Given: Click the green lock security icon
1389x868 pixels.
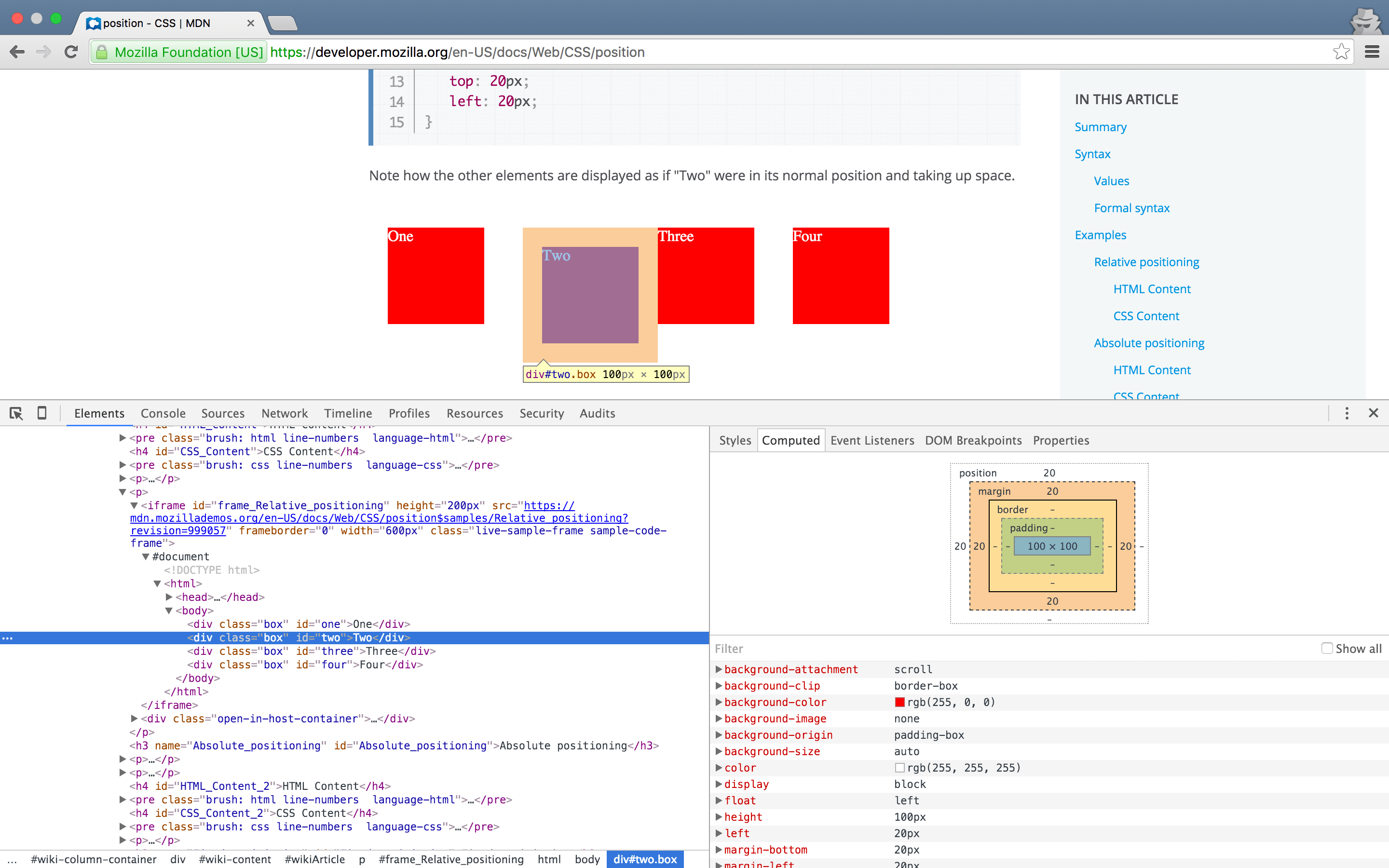Looking at the screenshot, I should coord(102,52).
